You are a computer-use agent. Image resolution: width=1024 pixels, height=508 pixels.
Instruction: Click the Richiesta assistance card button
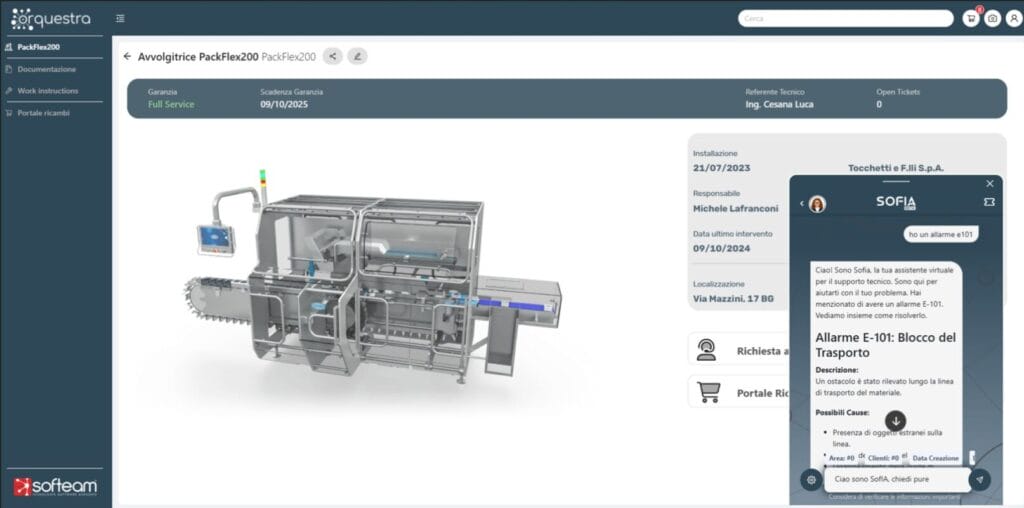point(739,351)
